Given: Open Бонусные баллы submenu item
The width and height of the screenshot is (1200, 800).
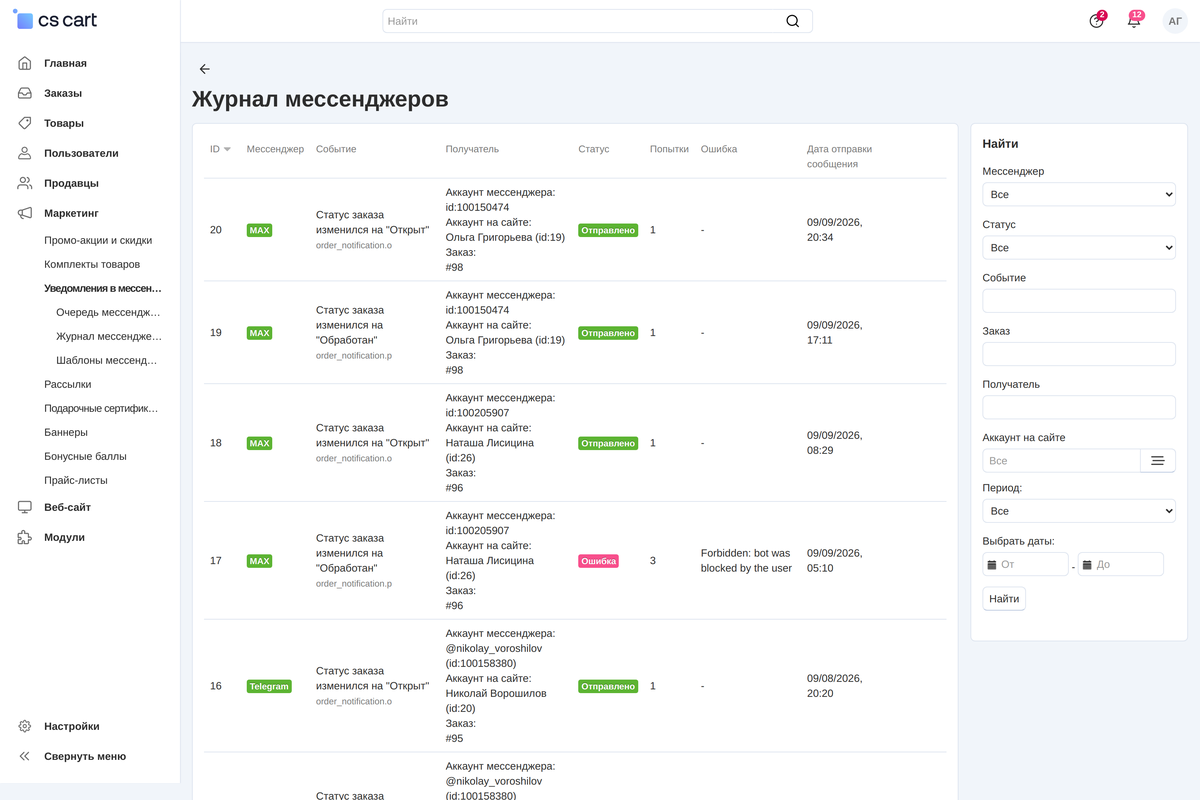Looking at the screenshot, I should tap(85, 456).
